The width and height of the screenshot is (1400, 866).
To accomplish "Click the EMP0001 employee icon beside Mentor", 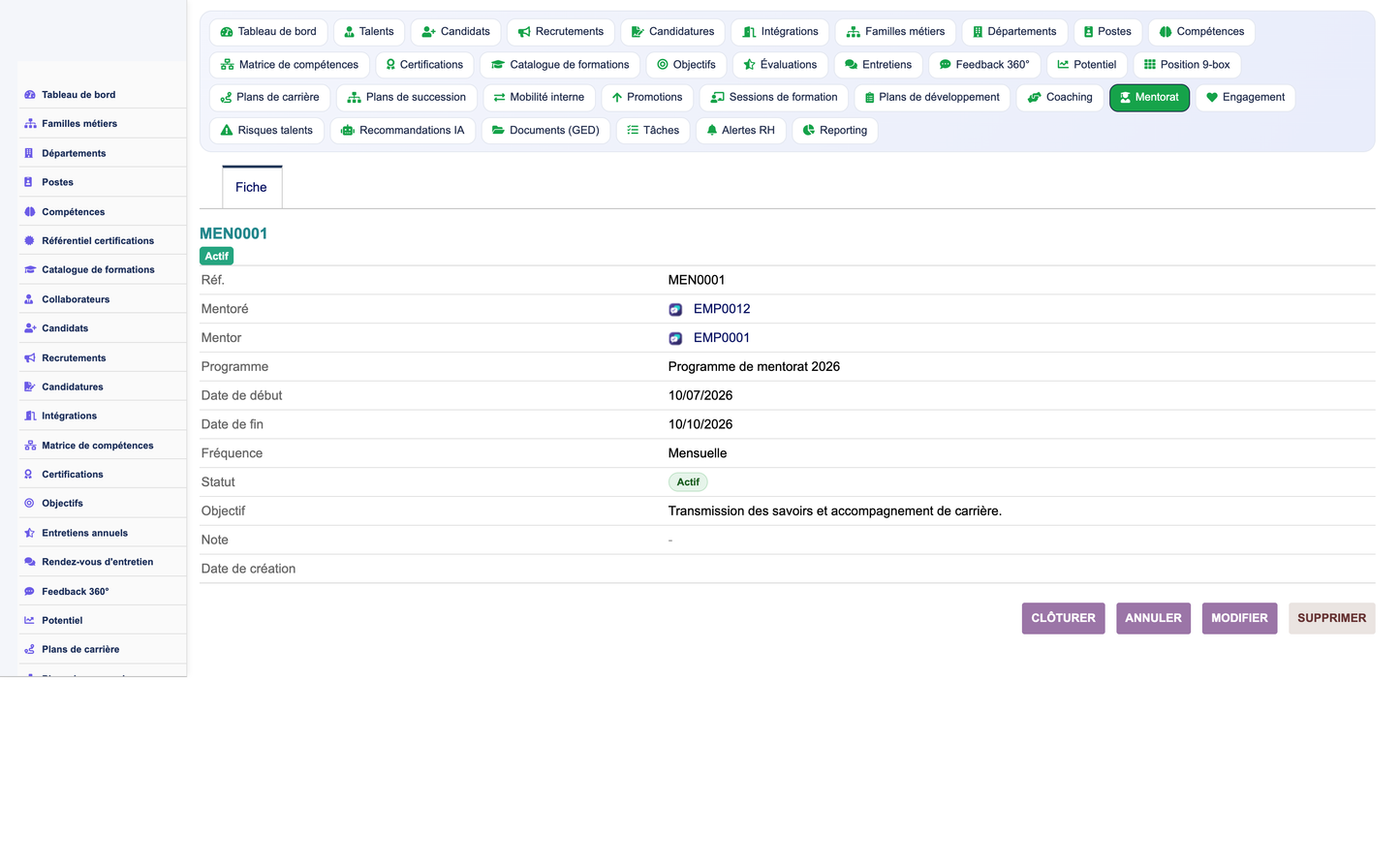I will point(675,339).
